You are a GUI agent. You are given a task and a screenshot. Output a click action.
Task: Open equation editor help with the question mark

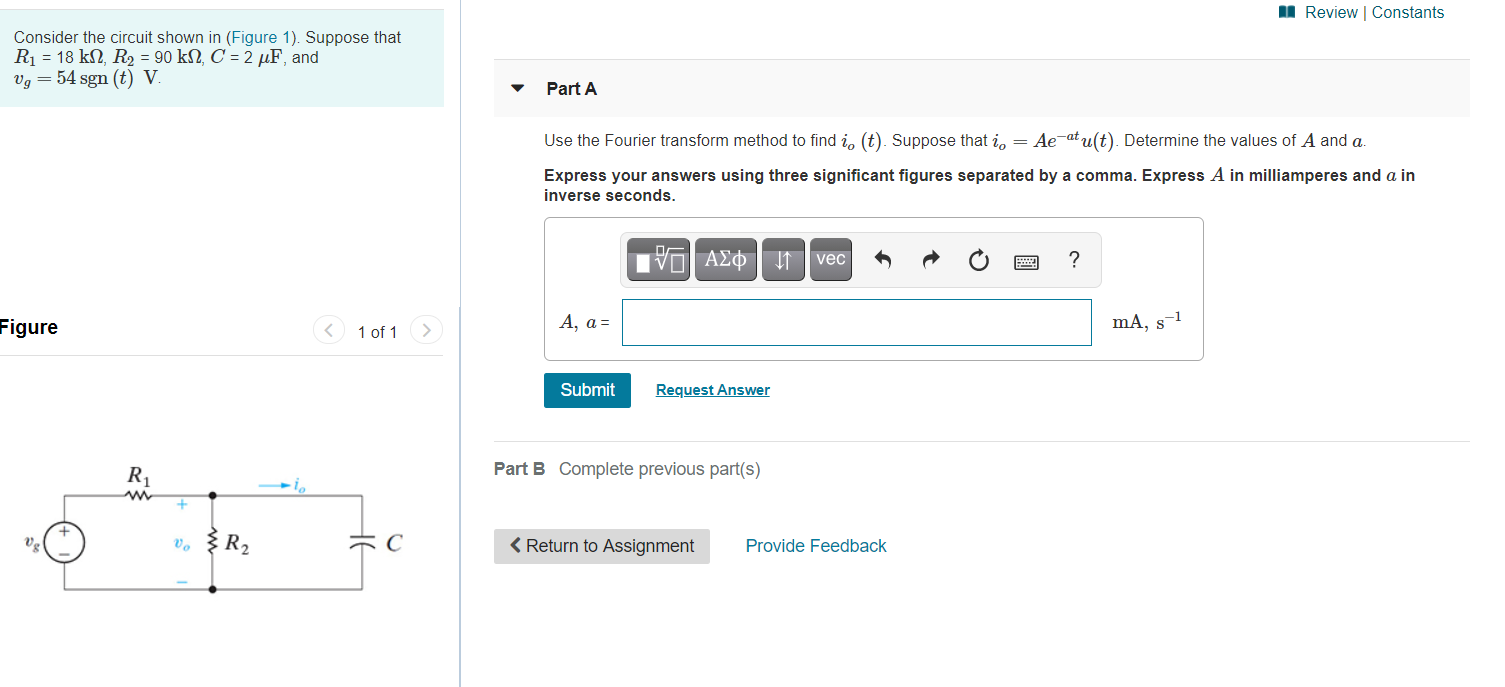1073,259
